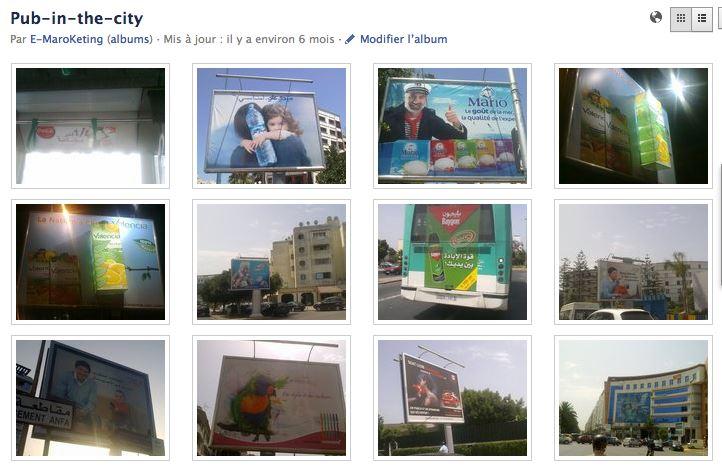
Task: Open the bus shelter banner photo
Action: pos(90,126)
